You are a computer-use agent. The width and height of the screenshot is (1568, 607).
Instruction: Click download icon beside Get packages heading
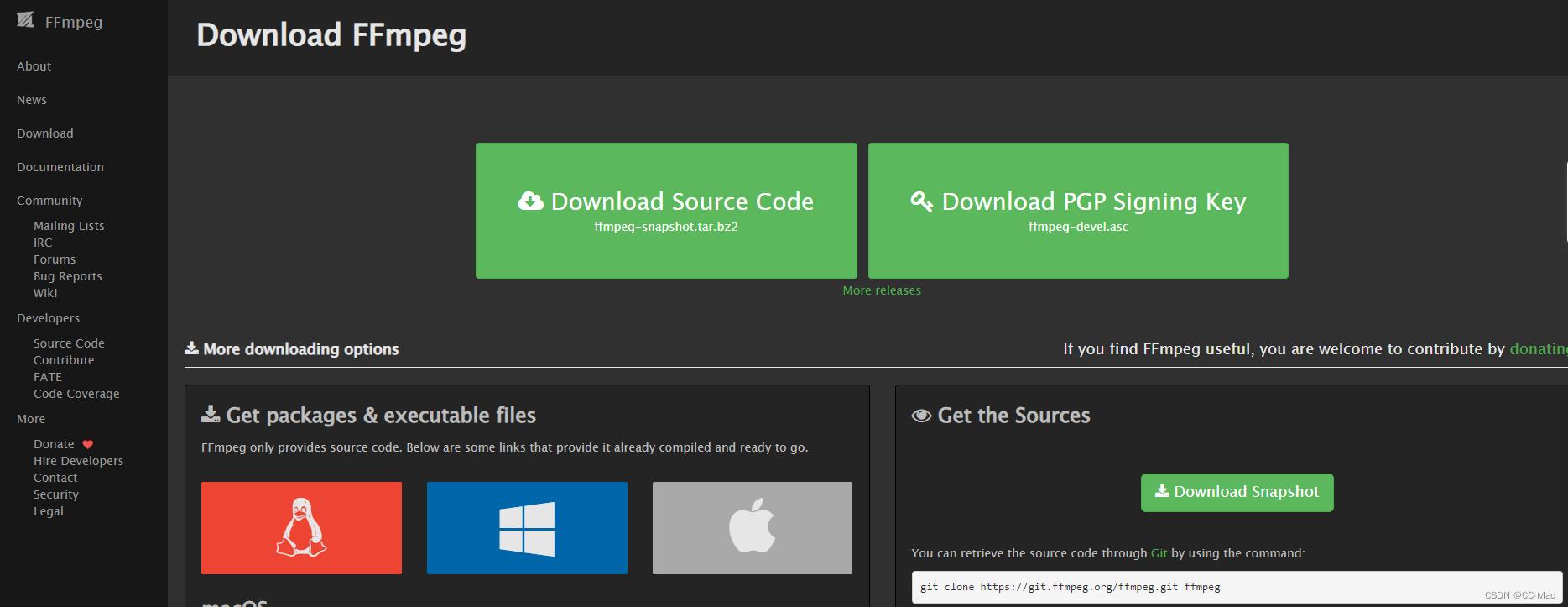[x=211, y=414]
